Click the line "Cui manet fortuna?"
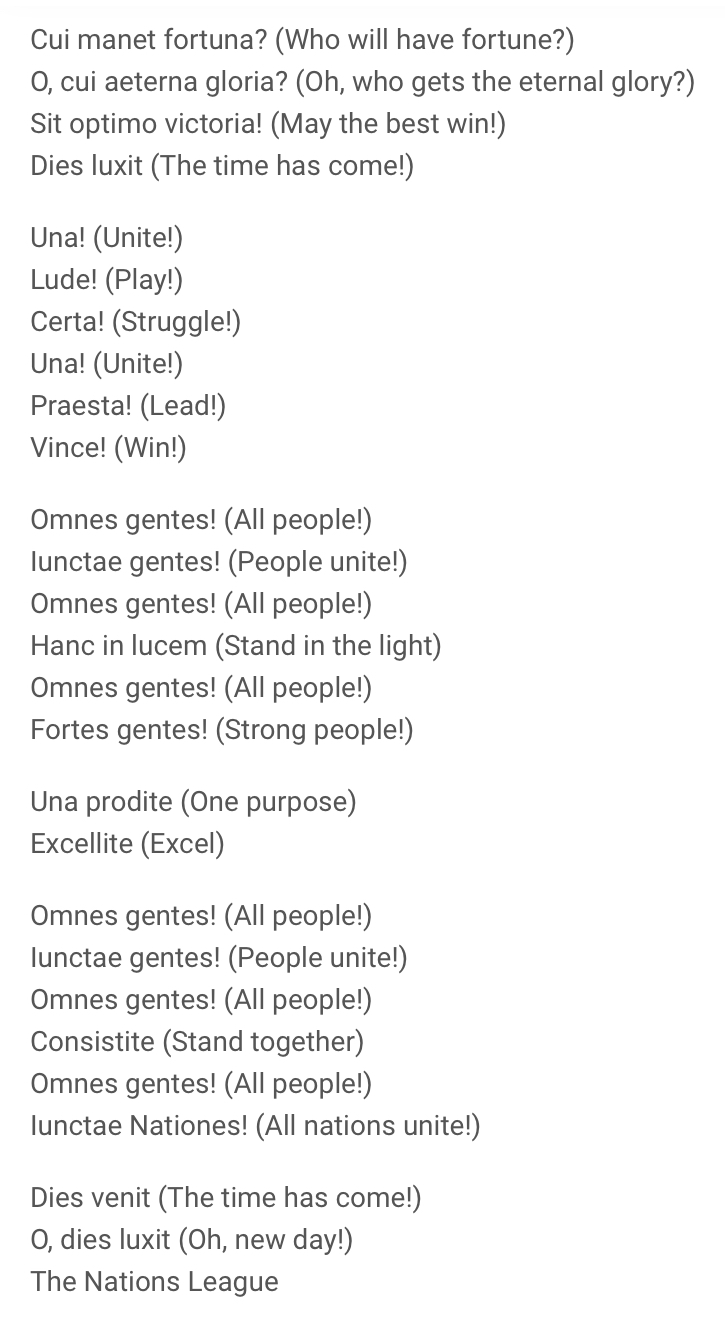The height and width of the screenshot is (1322, 725). coord(148,39)
